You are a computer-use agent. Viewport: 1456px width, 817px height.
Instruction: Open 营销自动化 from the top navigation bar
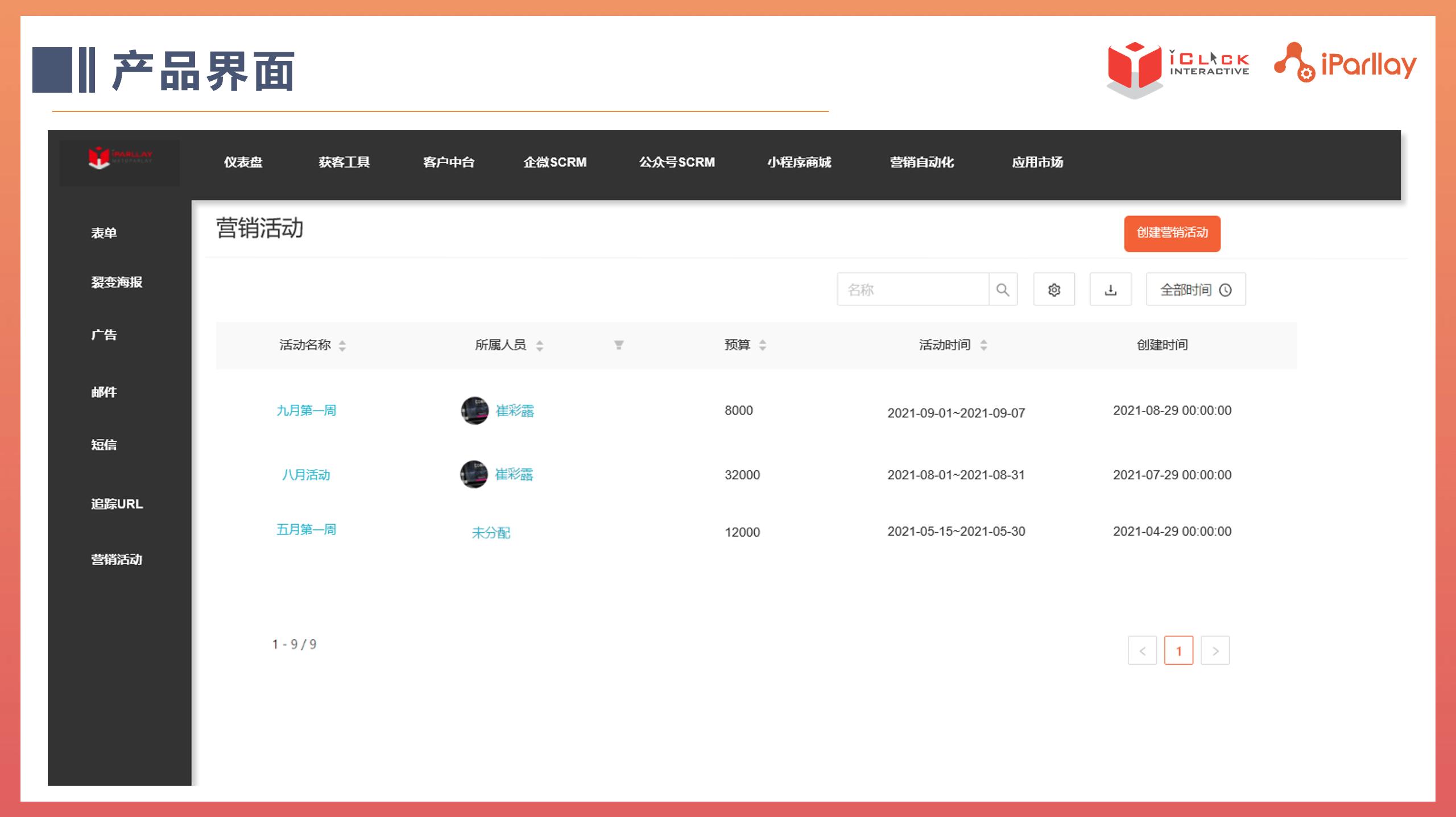pyautogui.click(x=921, y=162)
